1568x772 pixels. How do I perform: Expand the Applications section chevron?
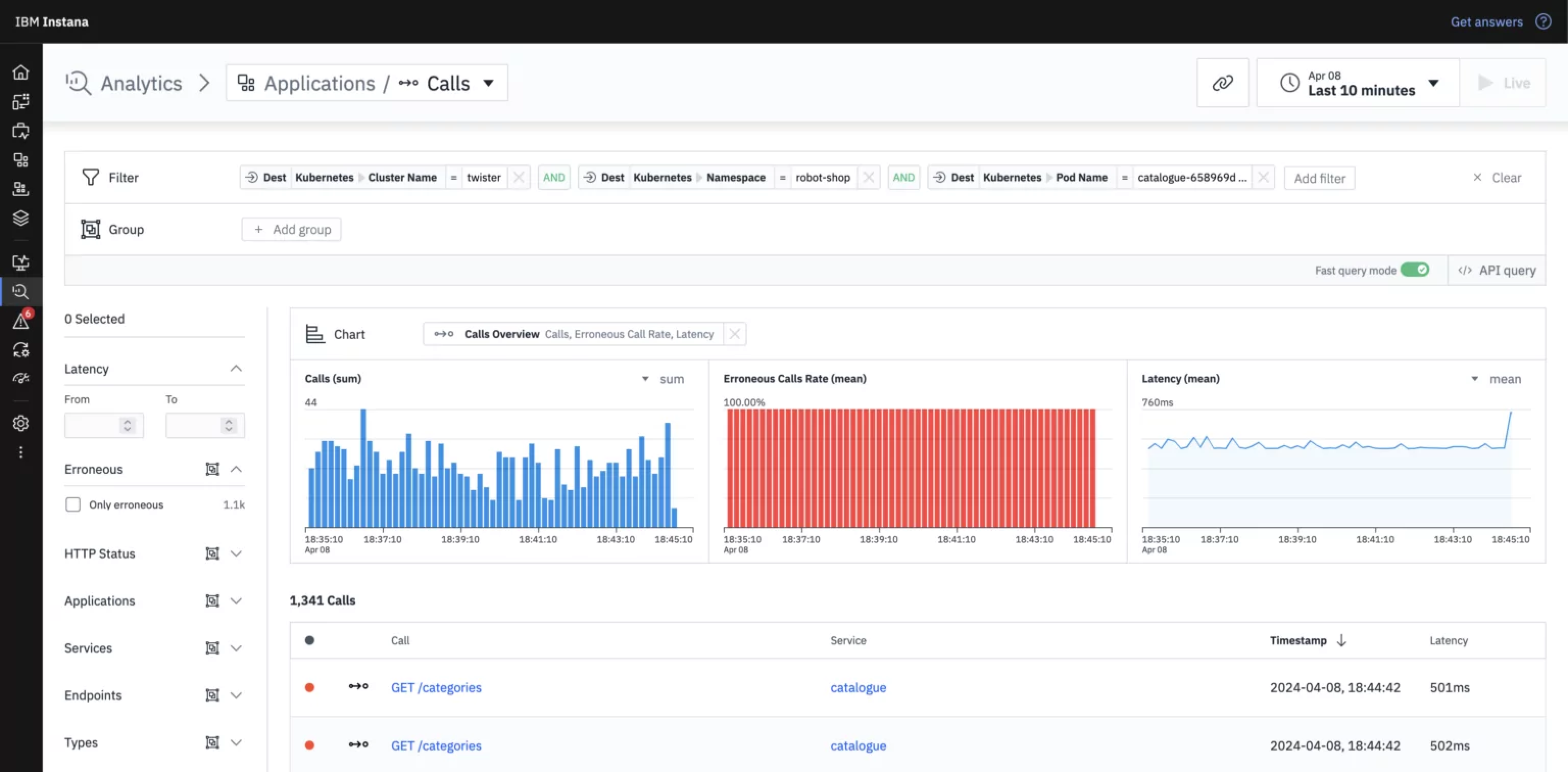[236, 601]
